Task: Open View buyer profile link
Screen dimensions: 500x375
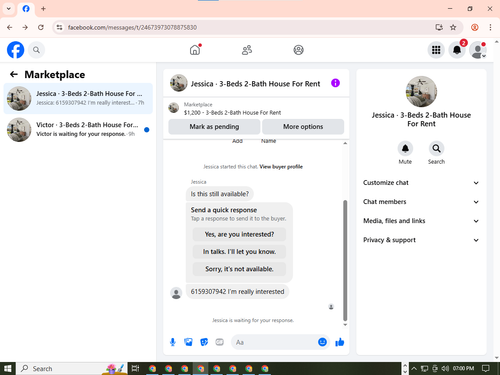Action: (x=281, y=167)
